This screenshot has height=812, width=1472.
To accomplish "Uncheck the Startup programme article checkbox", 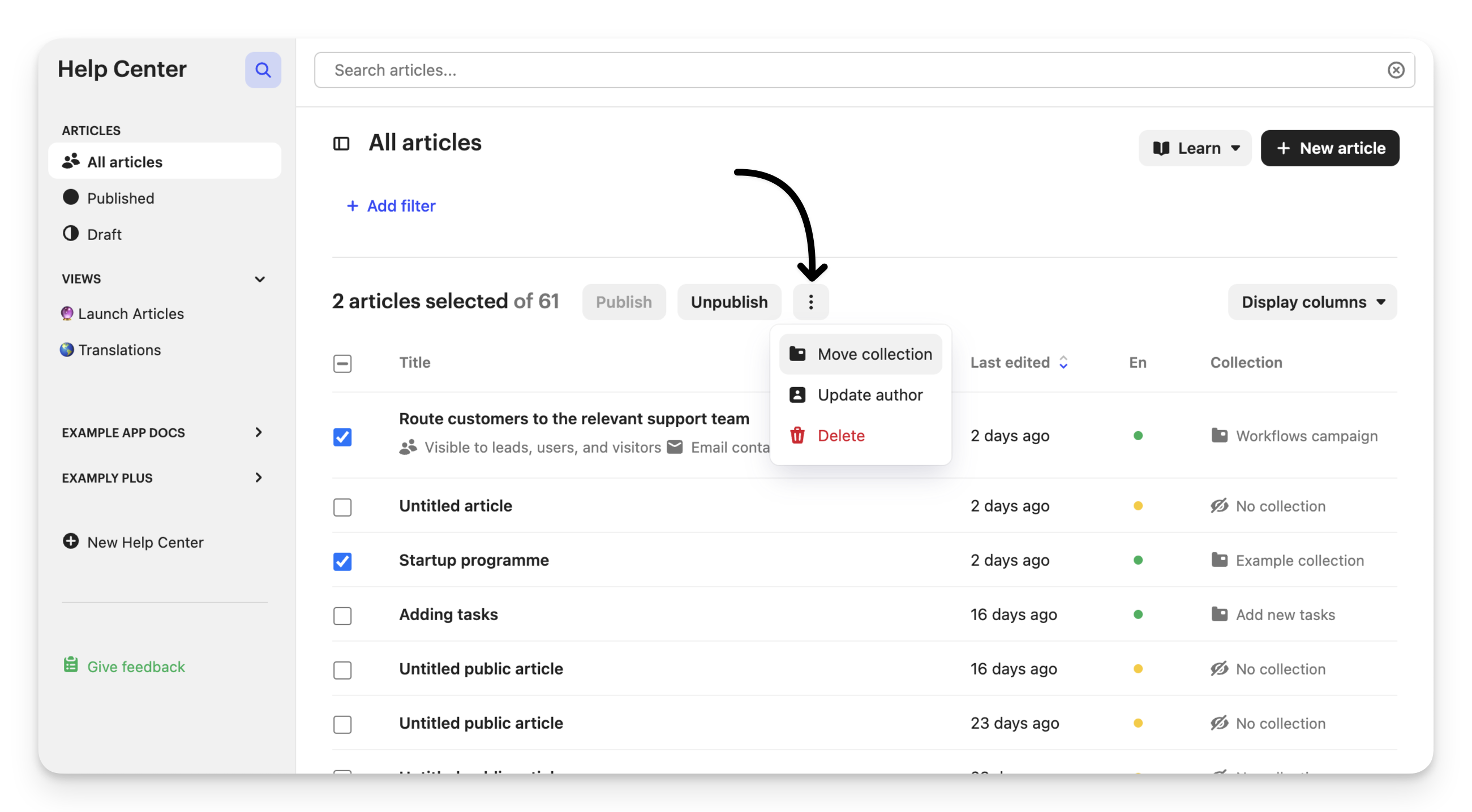I will 342,561.
